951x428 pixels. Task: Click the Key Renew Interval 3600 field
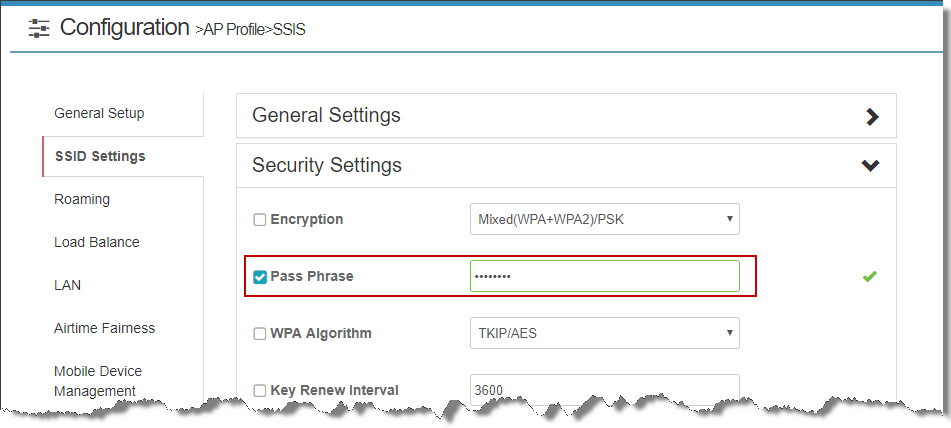coord(605,389)
